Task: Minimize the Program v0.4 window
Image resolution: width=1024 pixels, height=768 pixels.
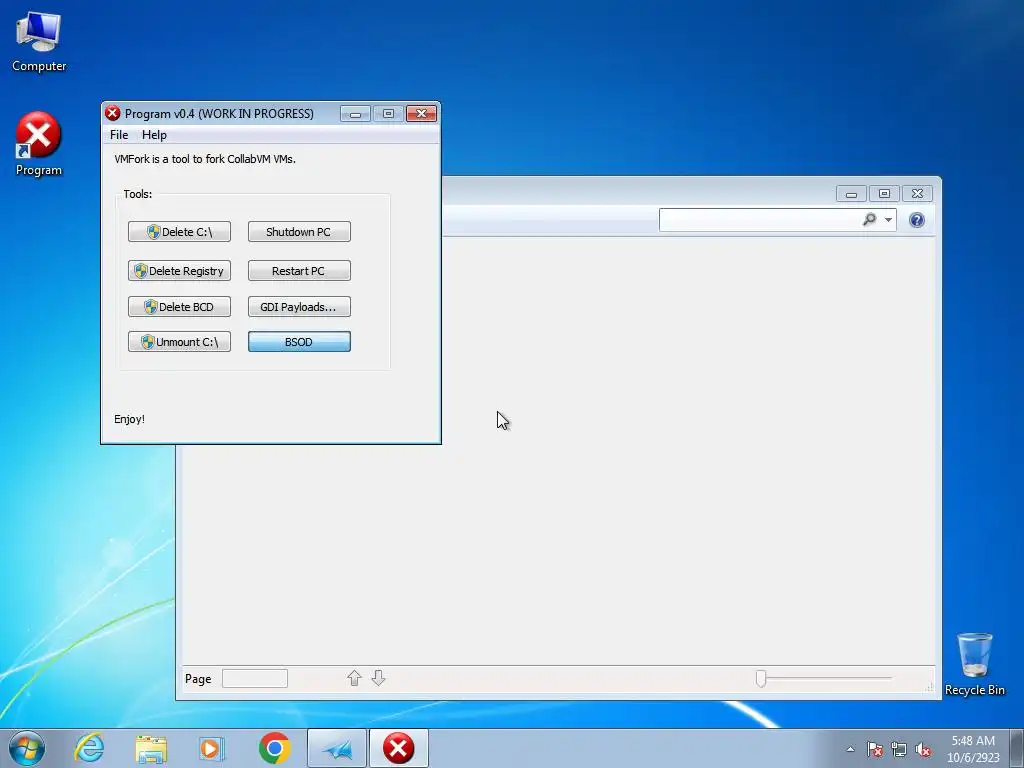Action: pos(355,114)
